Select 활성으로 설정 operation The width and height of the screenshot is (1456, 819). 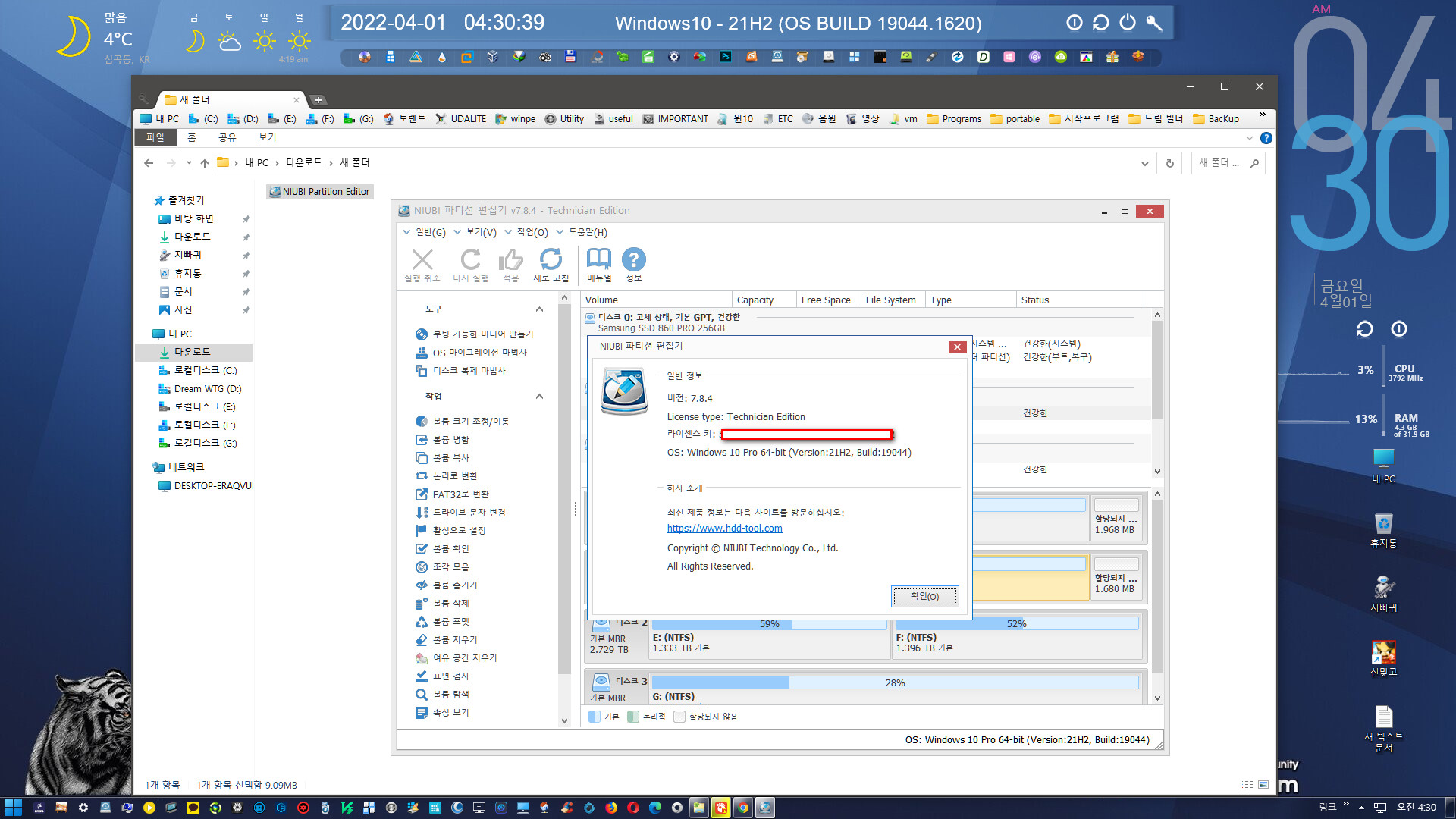point(450,531)
